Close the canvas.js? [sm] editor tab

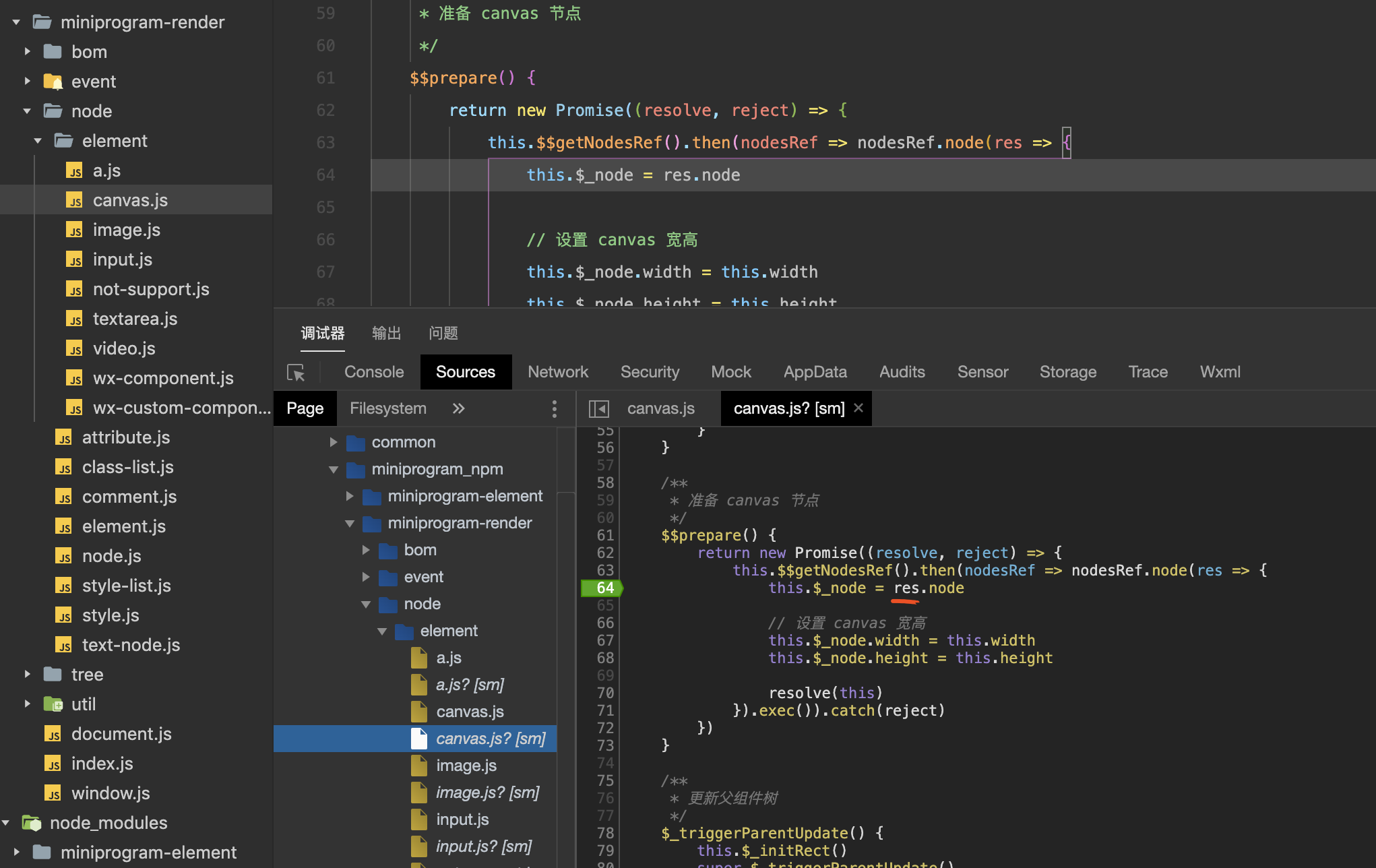pos(858,408)
